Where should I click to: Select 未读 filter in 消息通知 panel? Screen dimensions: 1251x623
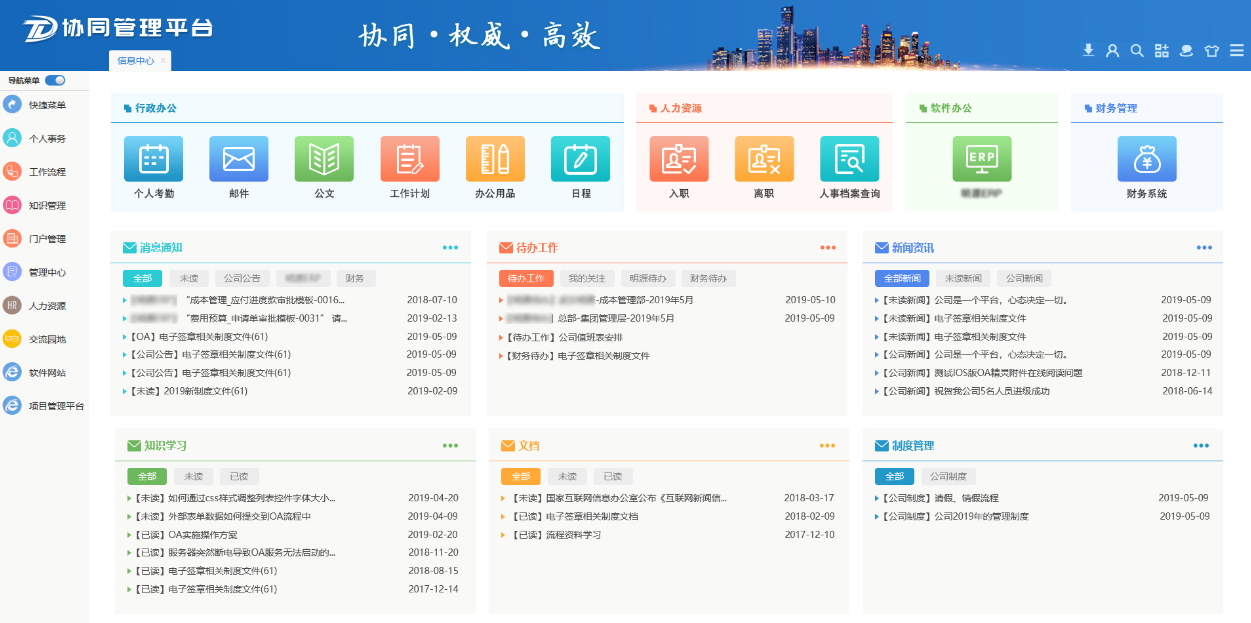click(189, 278)
